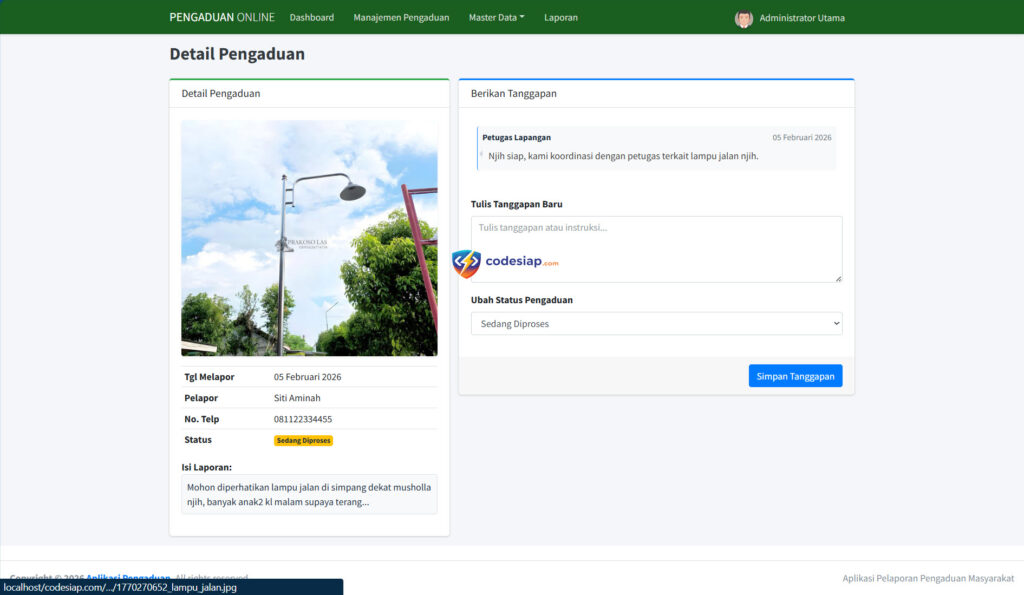
Task: Click the Administrator Utama user name
Action: pos(801,18)
